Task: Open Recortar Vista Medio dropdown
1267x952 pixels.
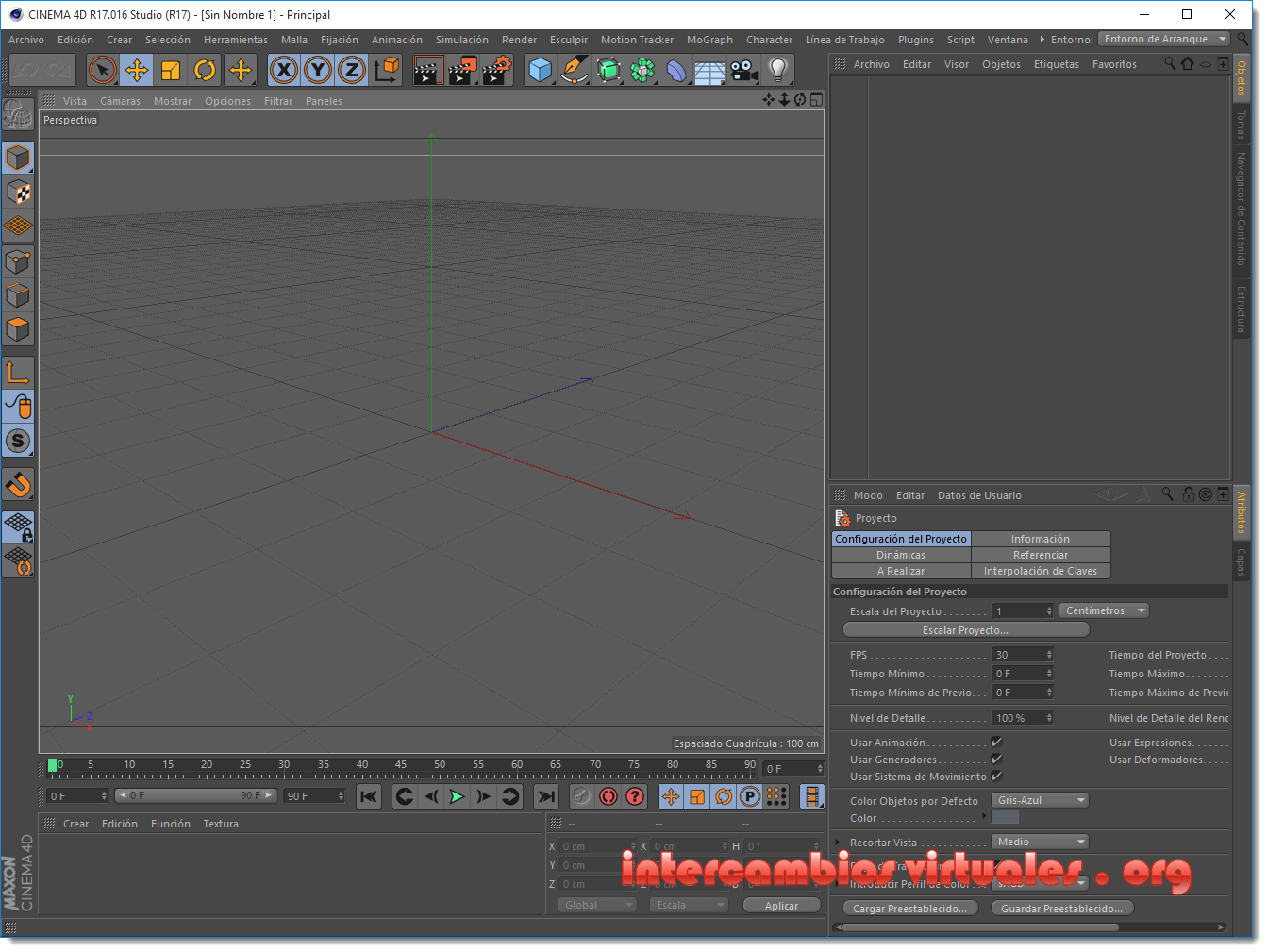Action: pyautogui.click(x=1040, y=843)
